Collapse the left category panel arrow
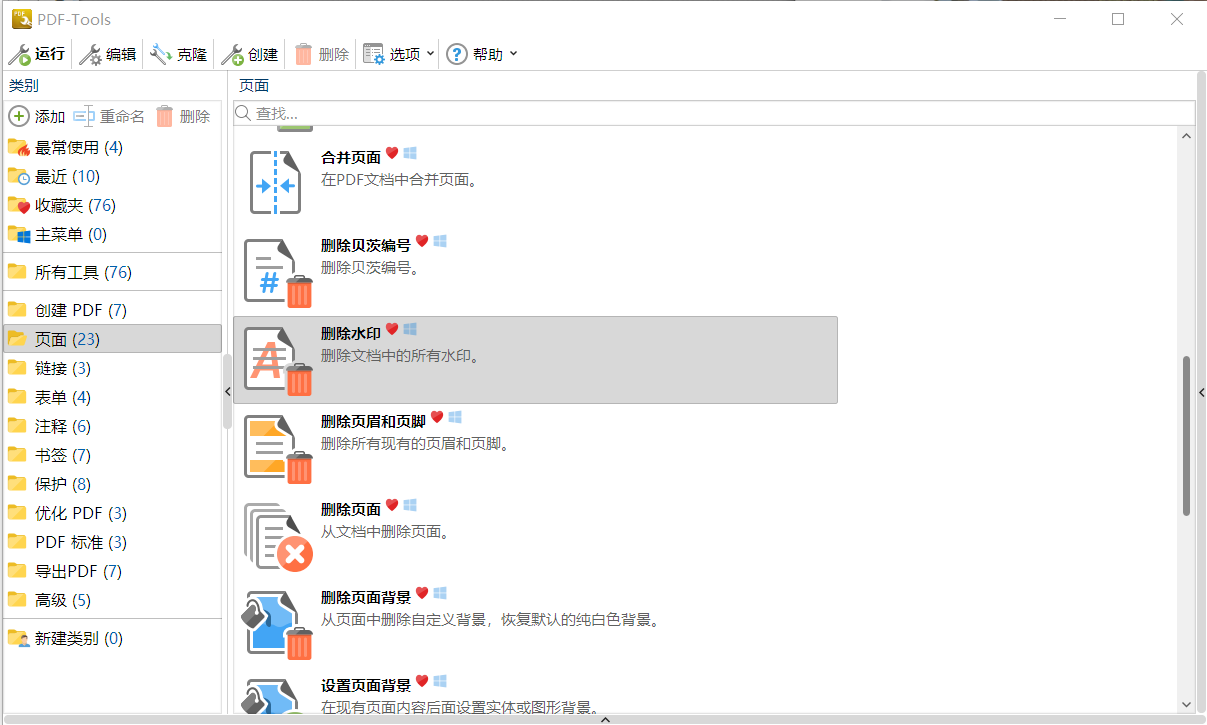This screenshot has width=1207, height=725. point(227,391)
